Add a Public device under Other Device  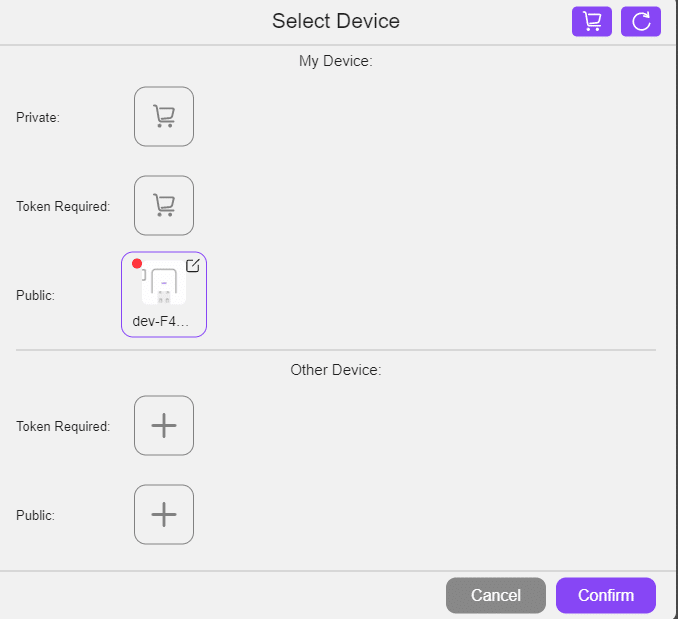pos(164,515)
